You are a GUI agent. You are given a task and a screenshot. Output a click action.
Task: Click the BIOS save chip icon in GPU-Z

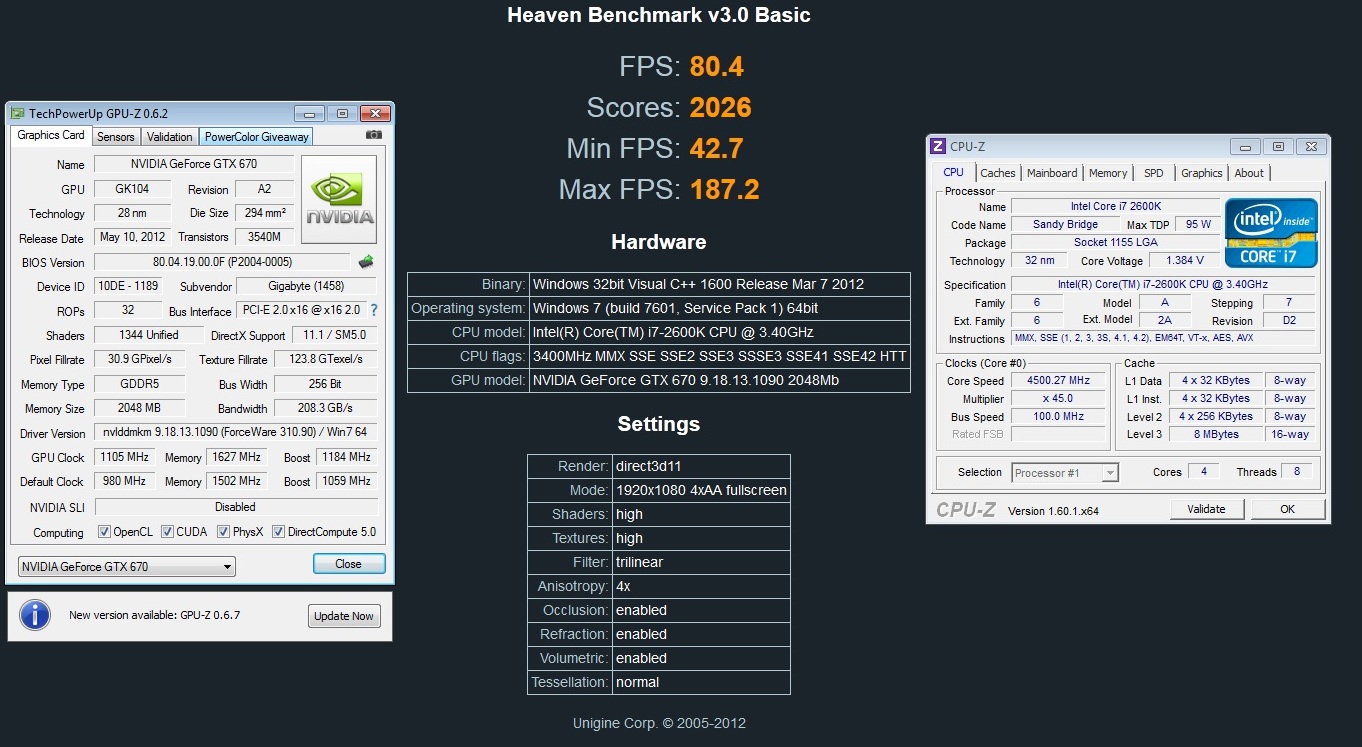click(366, 262)
